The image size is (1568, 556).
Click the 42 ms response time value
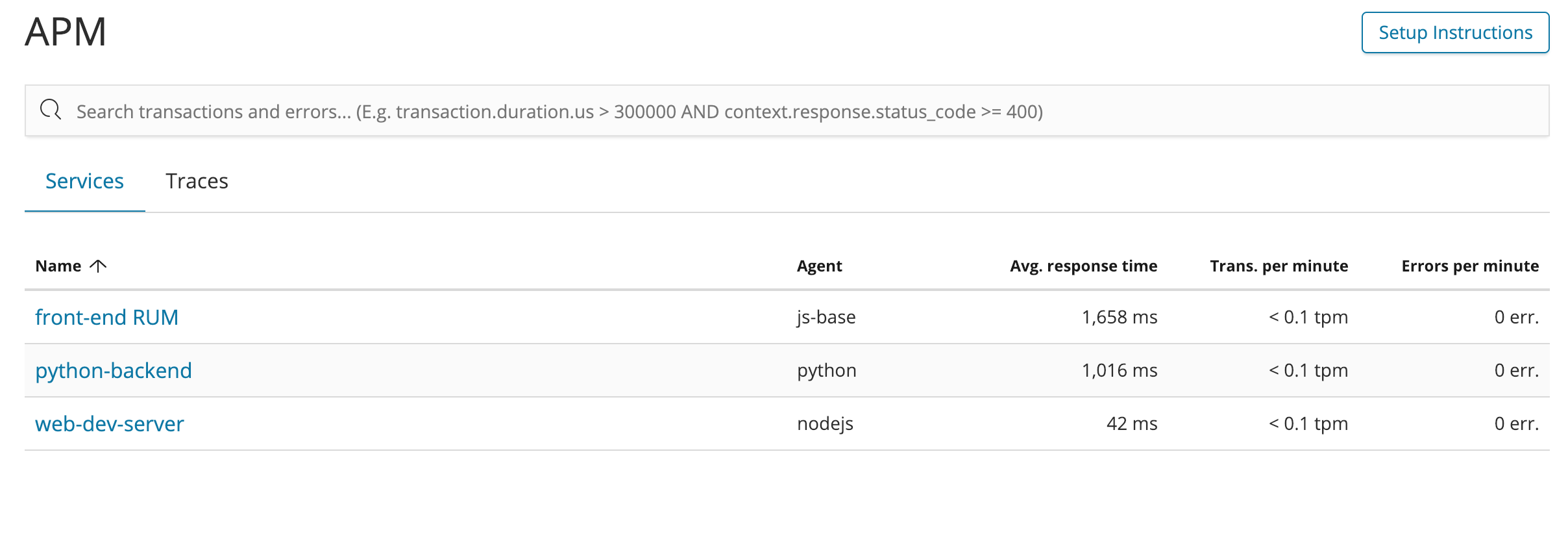coord(1131,423)
